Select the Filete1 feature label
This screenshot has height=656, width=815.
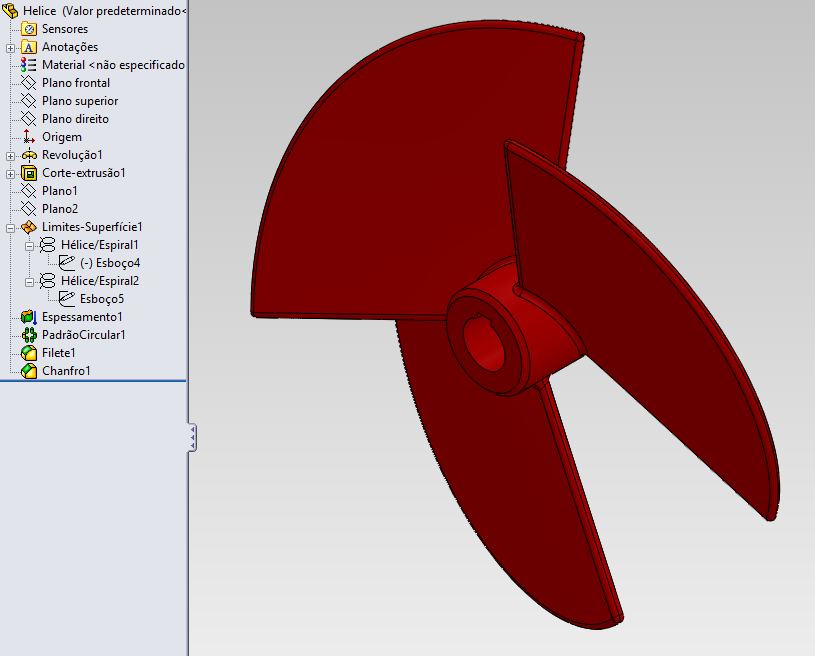(59, 353)
